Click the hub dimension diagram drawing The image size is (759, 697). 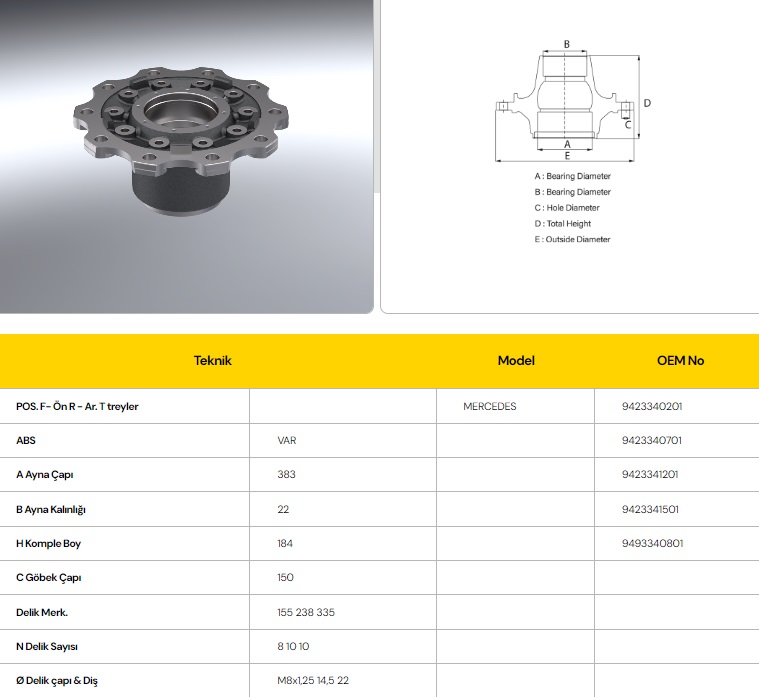point(567,100)
